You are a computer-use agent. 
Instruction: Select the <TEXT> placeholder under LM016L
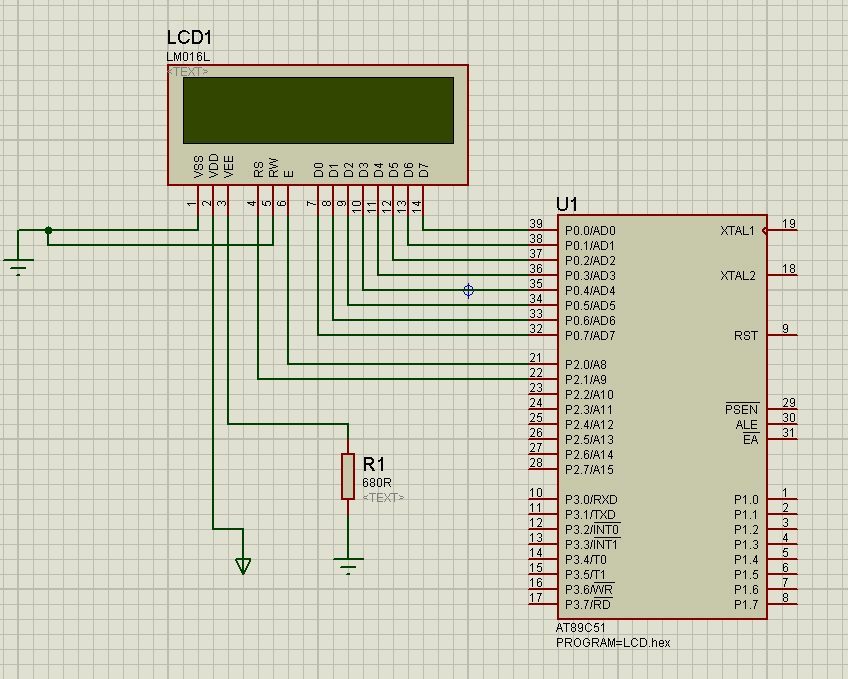pos(188,71)
